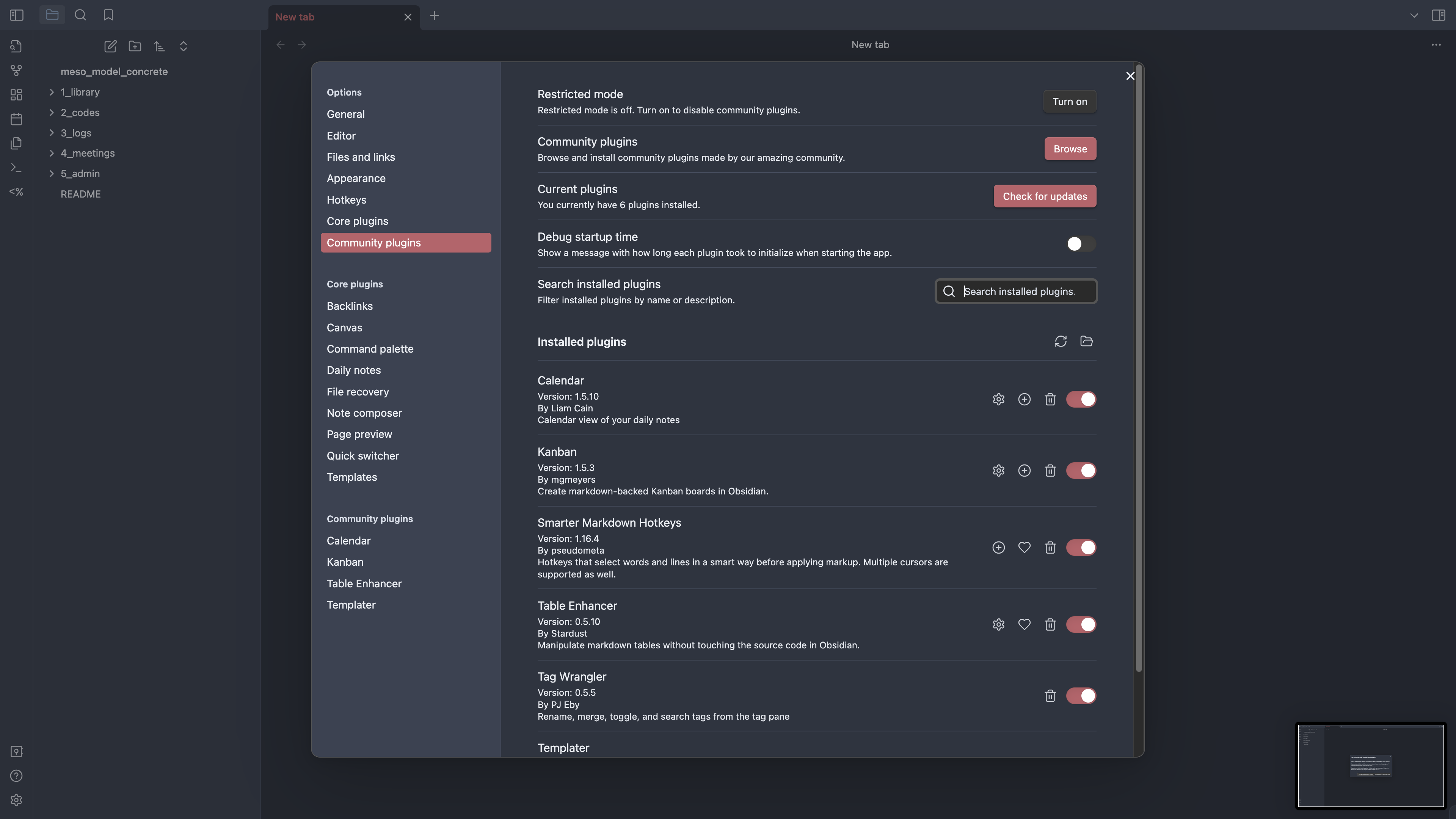Click Check for updates button

[1044, 196]
